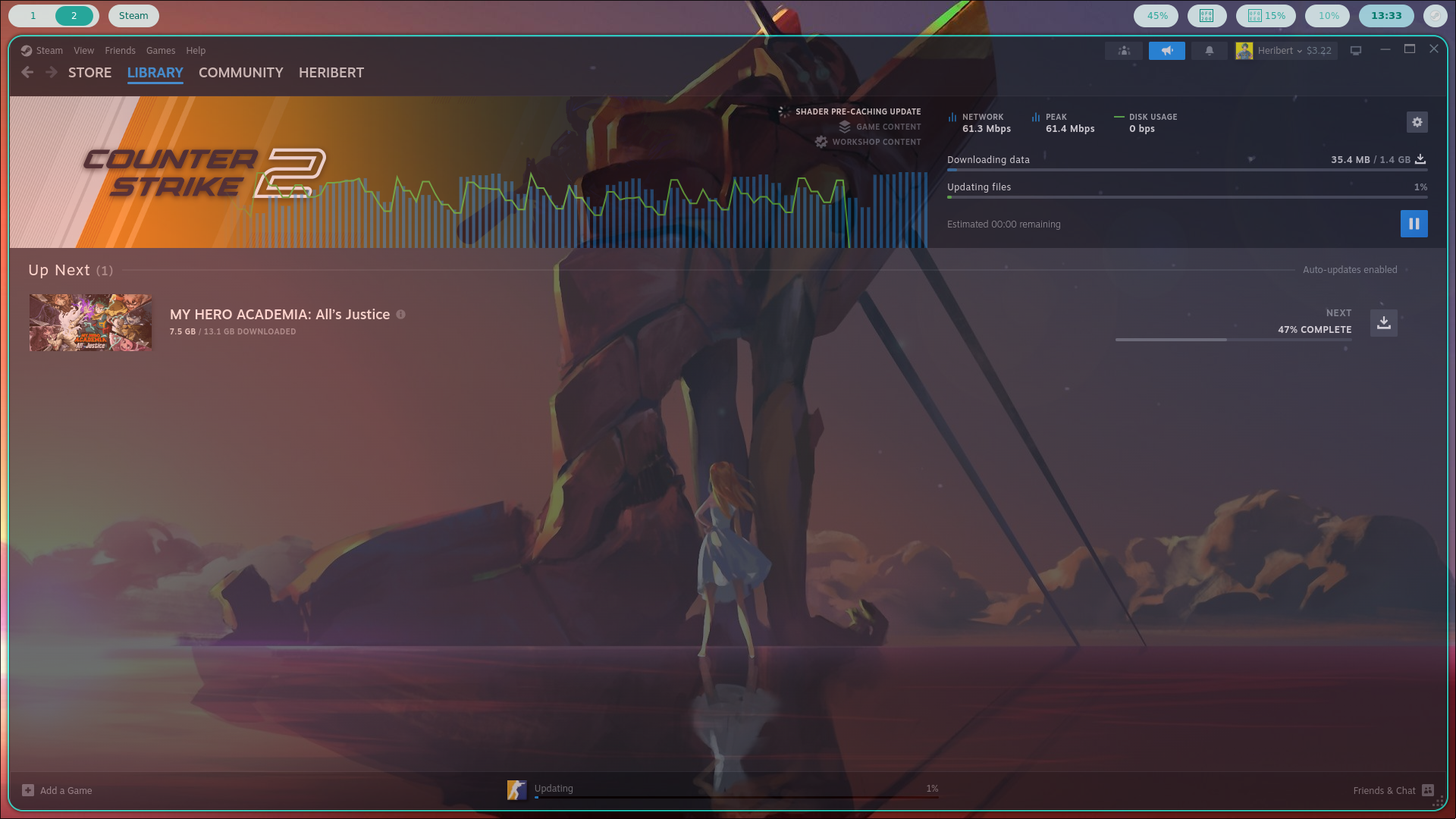Open the Games menu
Screen dimensions: 1456x819
click(x=161, y=51)
